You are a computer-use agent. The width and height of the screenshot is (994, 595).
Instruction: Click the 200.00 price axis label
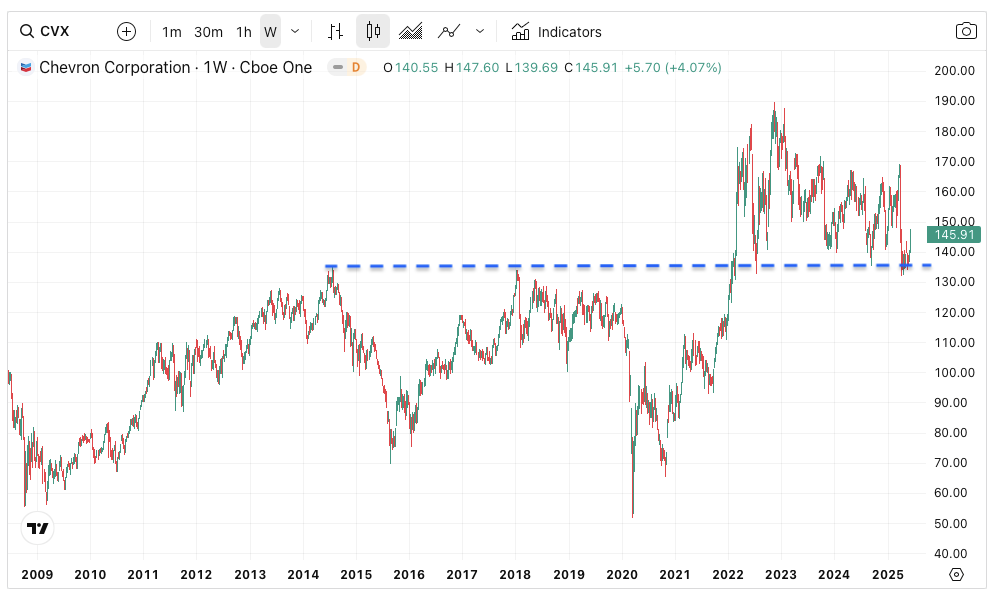click(954, 70)
